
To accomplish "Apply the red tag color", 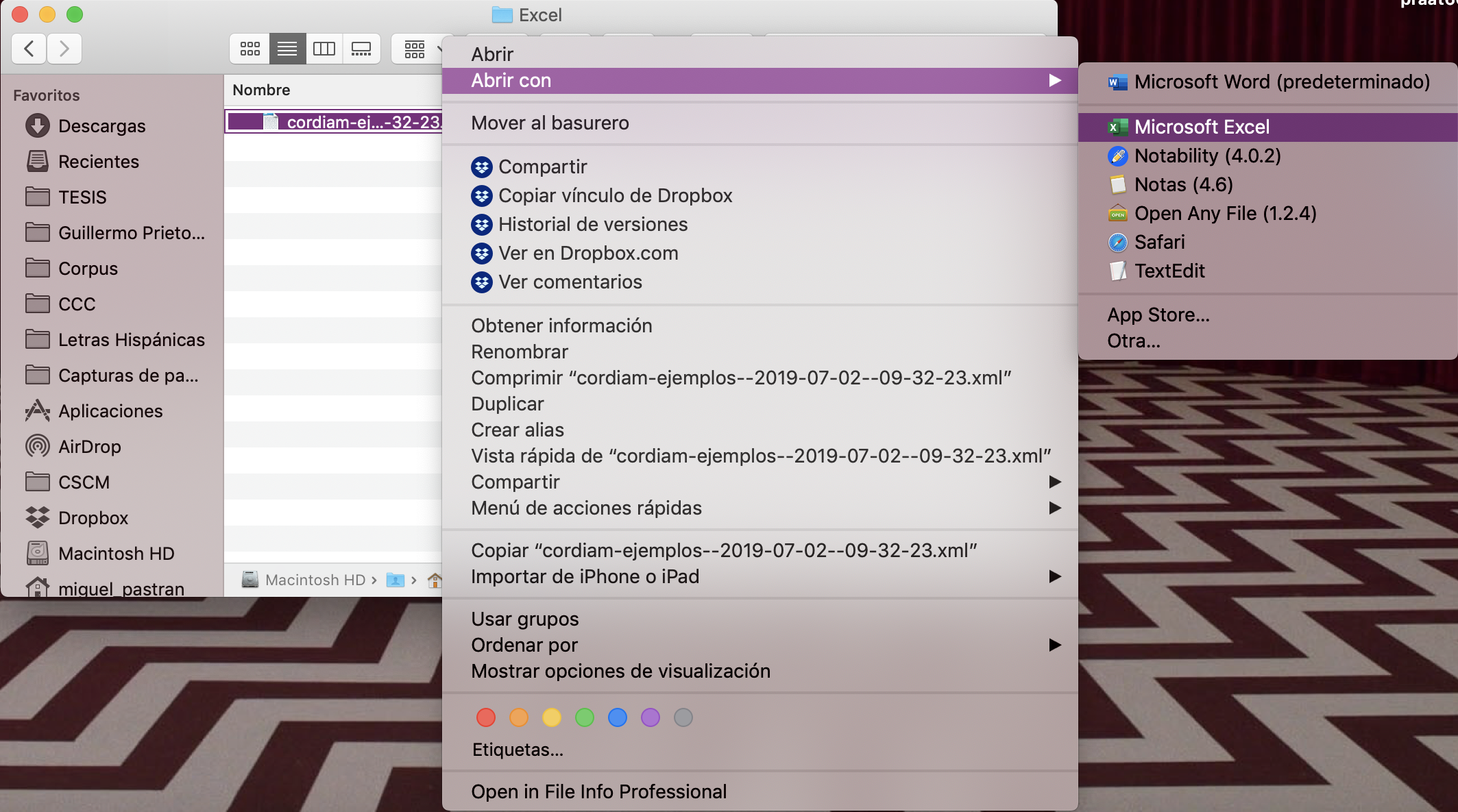I will pyautogui.click(x=486, y=717).
